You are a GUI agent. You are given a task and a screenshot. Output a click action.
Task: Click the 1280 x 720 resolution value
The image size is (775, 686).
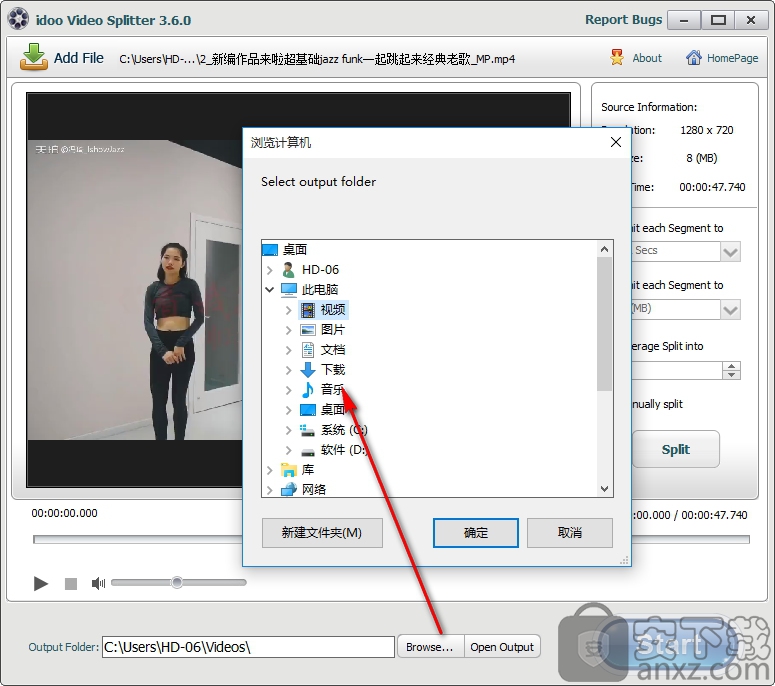[x=707, y=130]
